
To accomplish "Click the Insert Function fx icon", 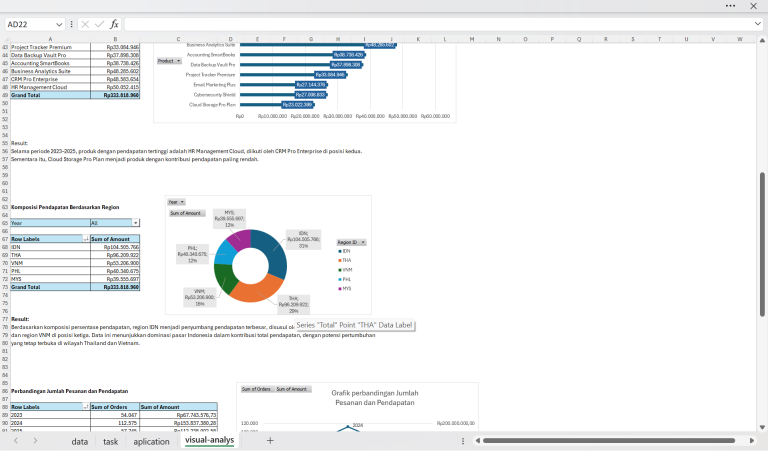I will point(114,23).
